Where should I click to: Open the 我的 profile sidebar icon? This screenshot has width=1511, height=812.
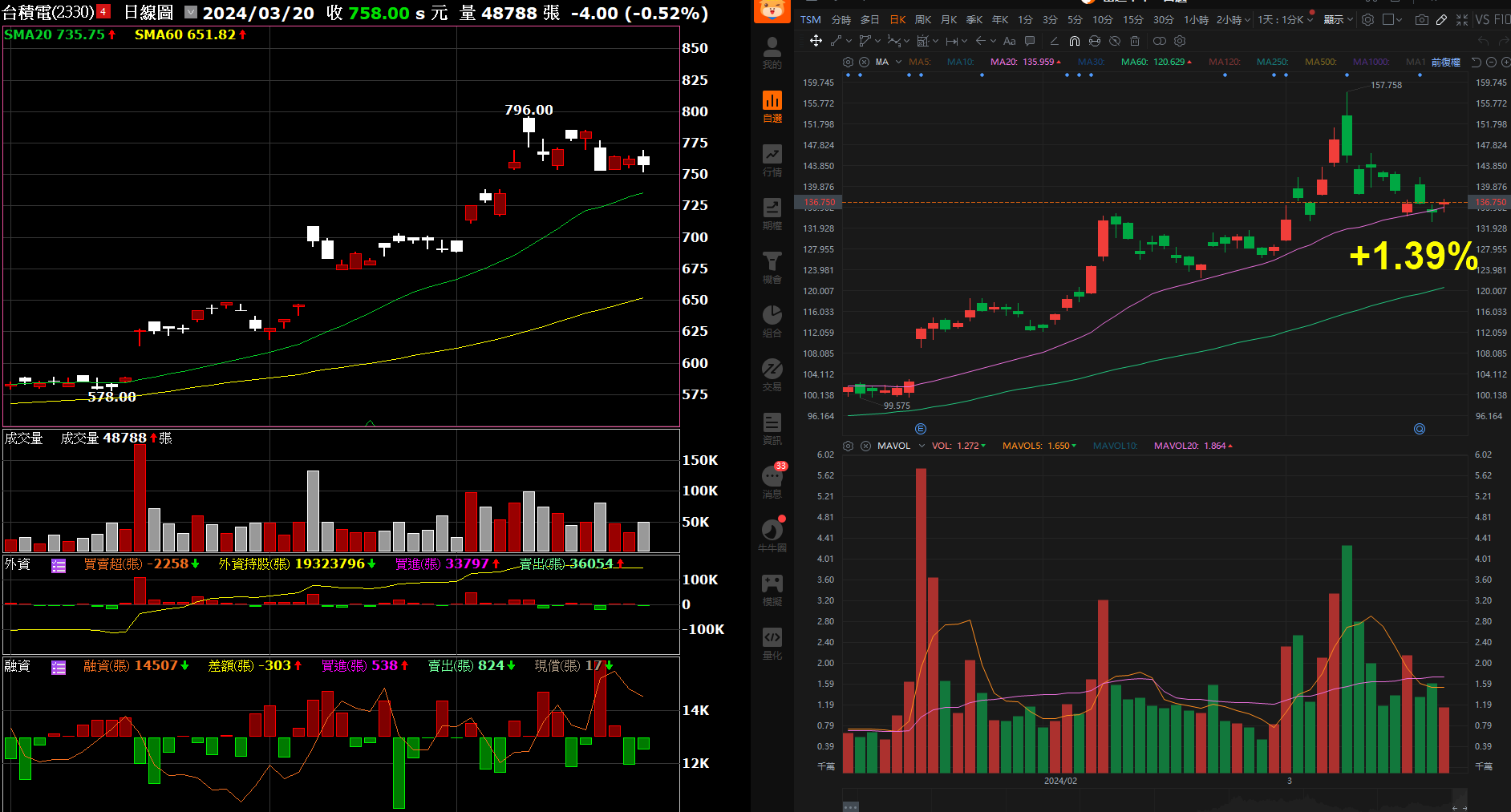772,53
